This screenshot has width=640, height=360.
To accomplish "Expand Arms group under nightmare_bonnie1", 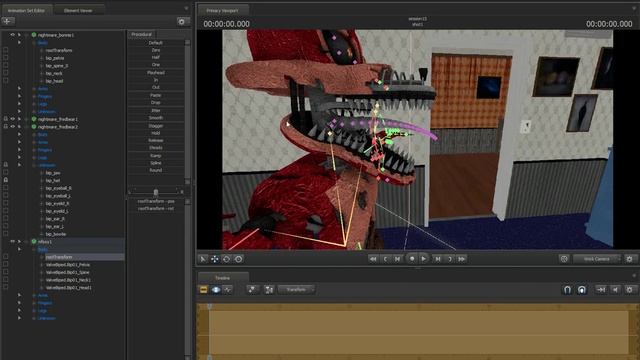I will tap(19, 89).
